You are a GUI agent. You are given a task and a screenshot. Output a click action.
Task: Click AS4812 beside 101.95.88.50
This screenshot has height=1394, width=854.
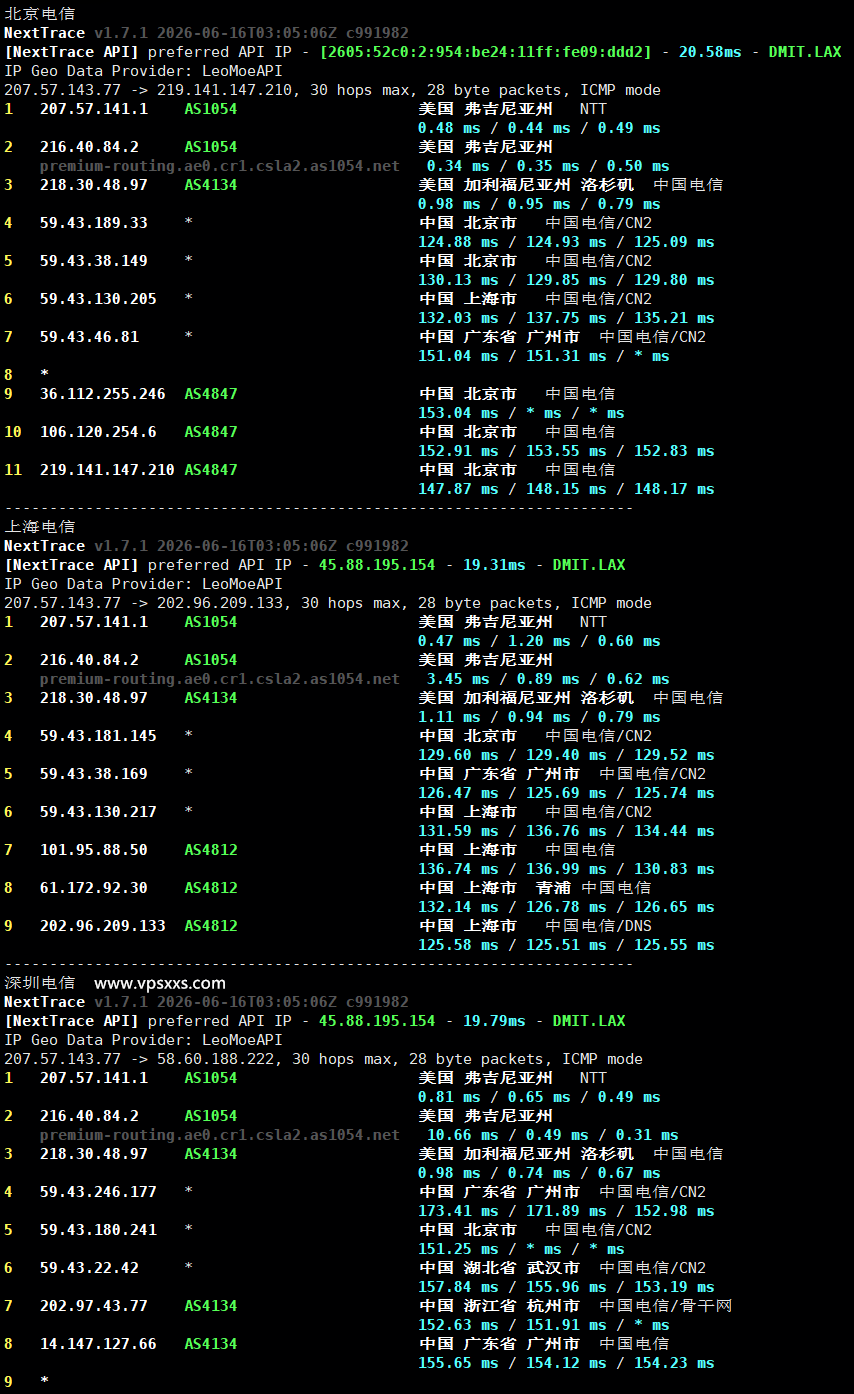pos(211,850)
